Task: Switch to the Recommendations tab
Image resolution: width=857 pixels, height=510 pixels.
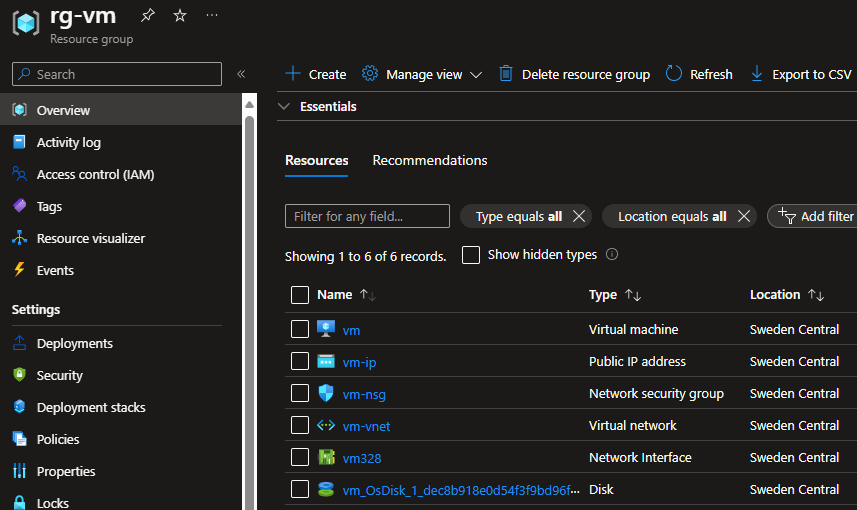Action: tap(430, 160)
